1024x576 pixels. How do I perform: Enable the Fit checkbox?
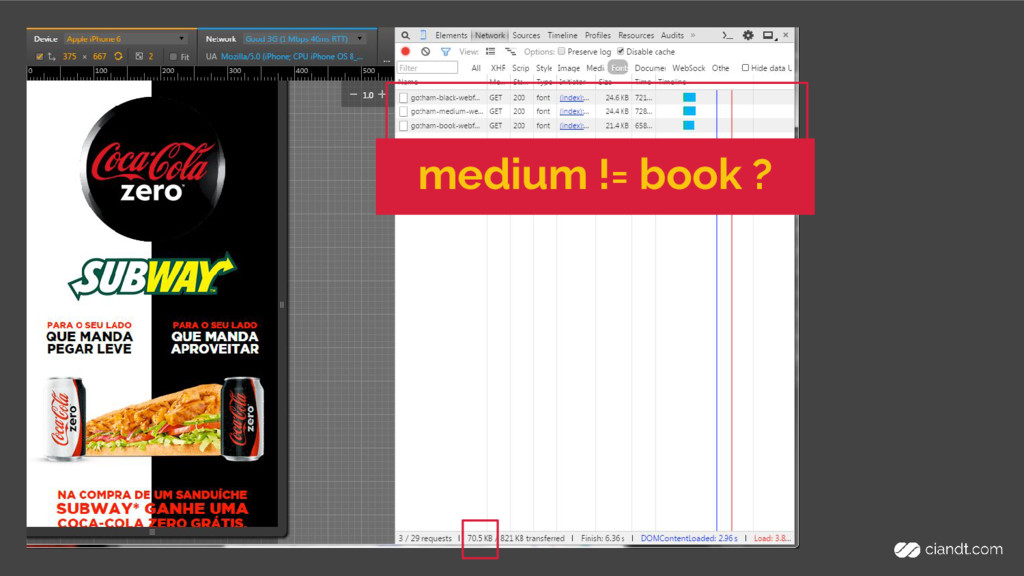pos(173,57)
